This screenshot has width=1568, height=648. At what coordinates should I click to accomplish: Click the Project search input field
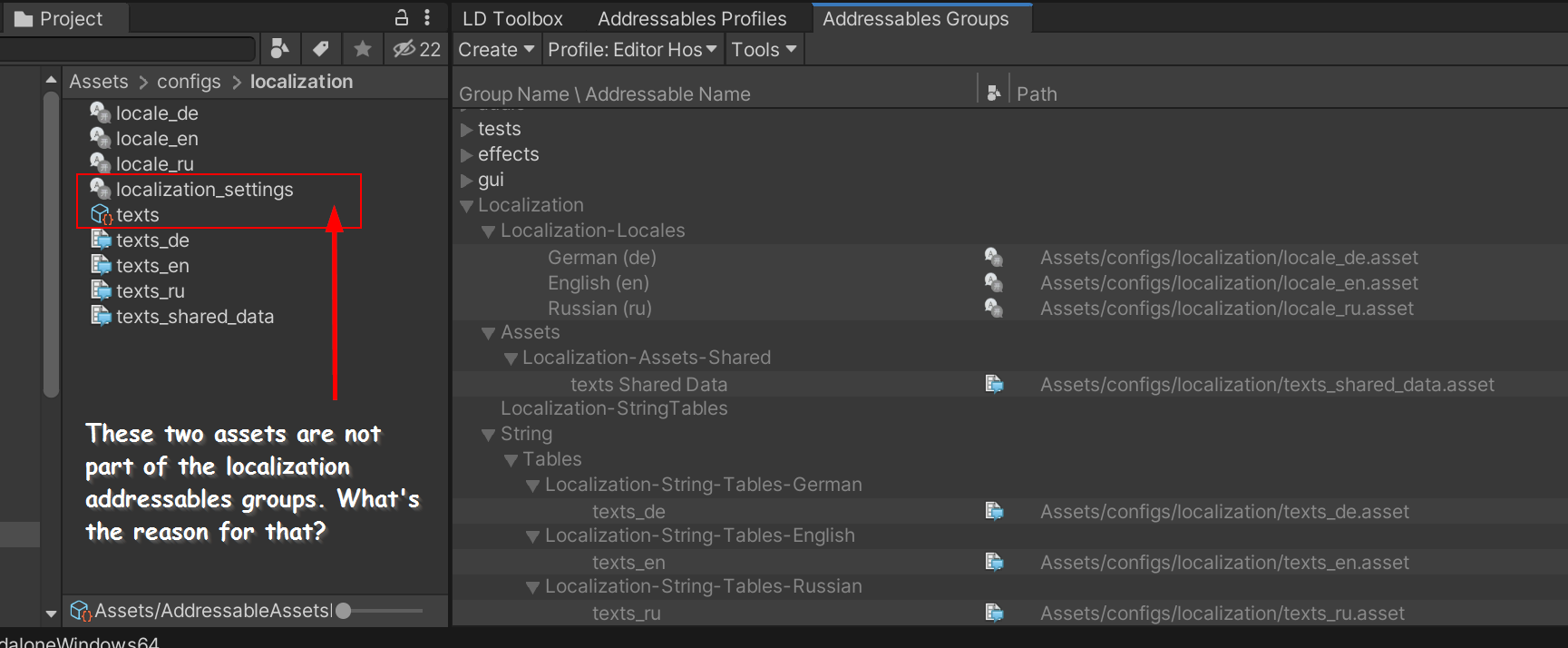[x=127, y=49]
